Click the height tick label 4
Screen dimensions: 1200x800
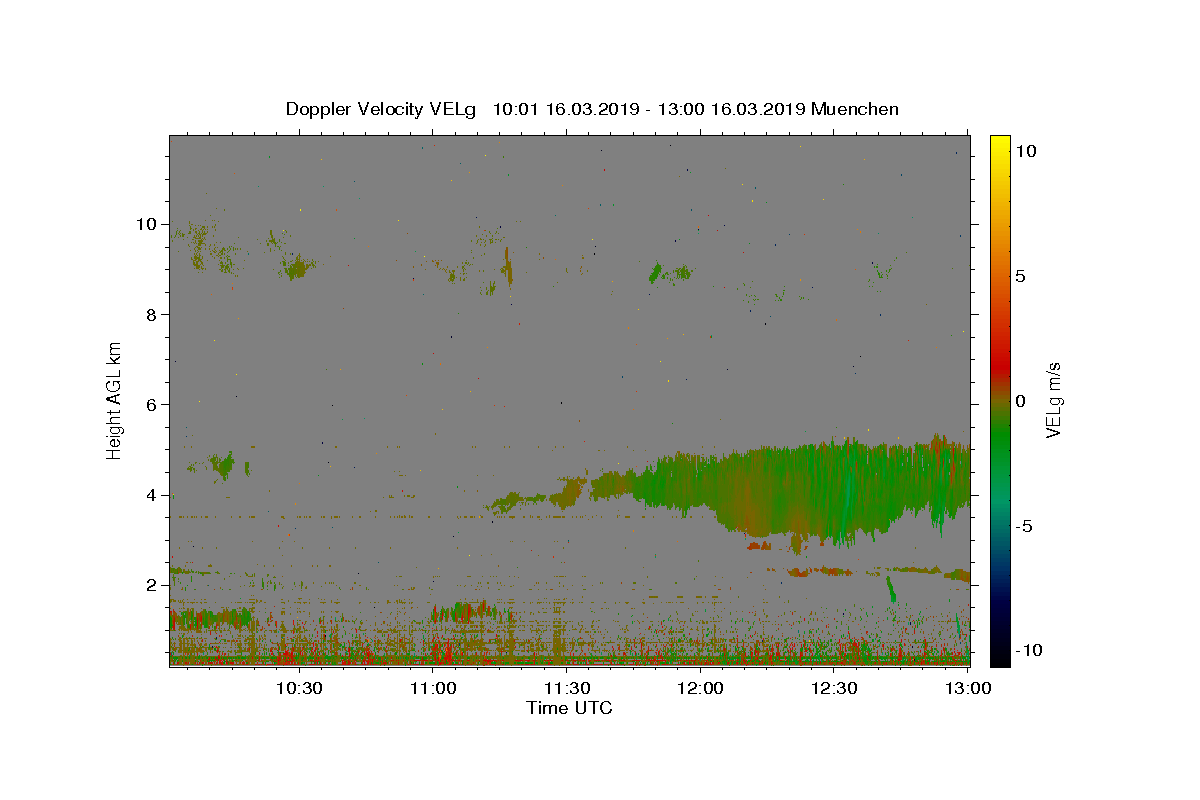tap(153, 495)
